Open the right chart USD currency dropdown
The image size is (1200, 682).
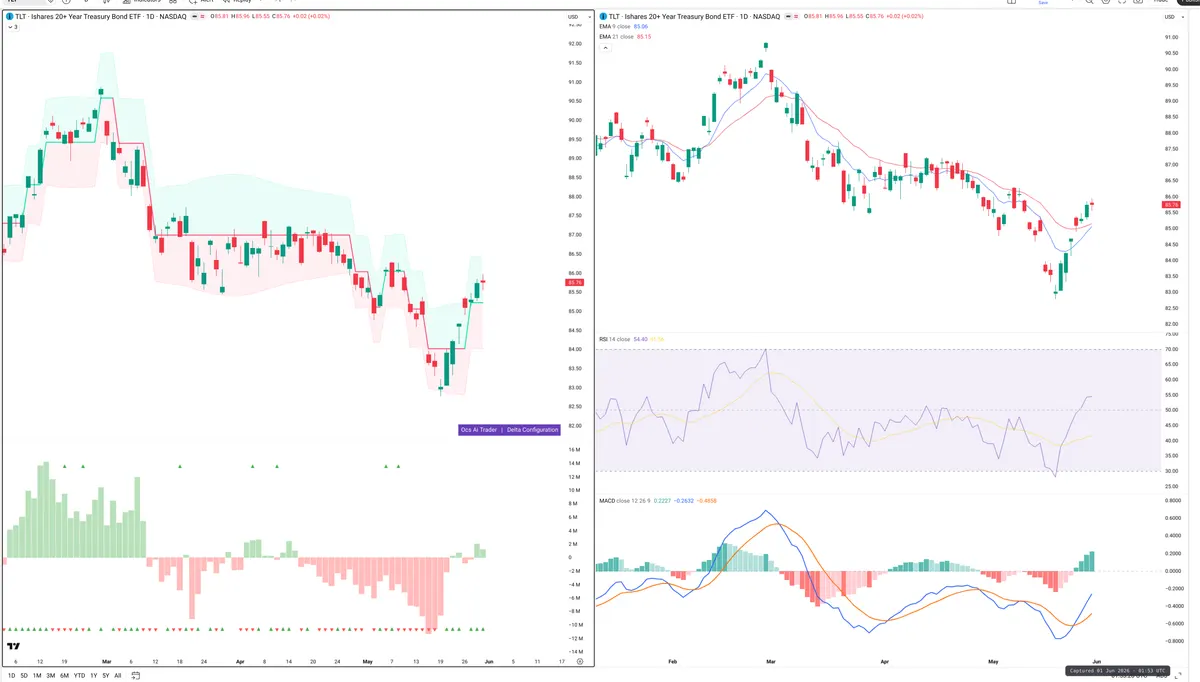tap(1174, 17)
